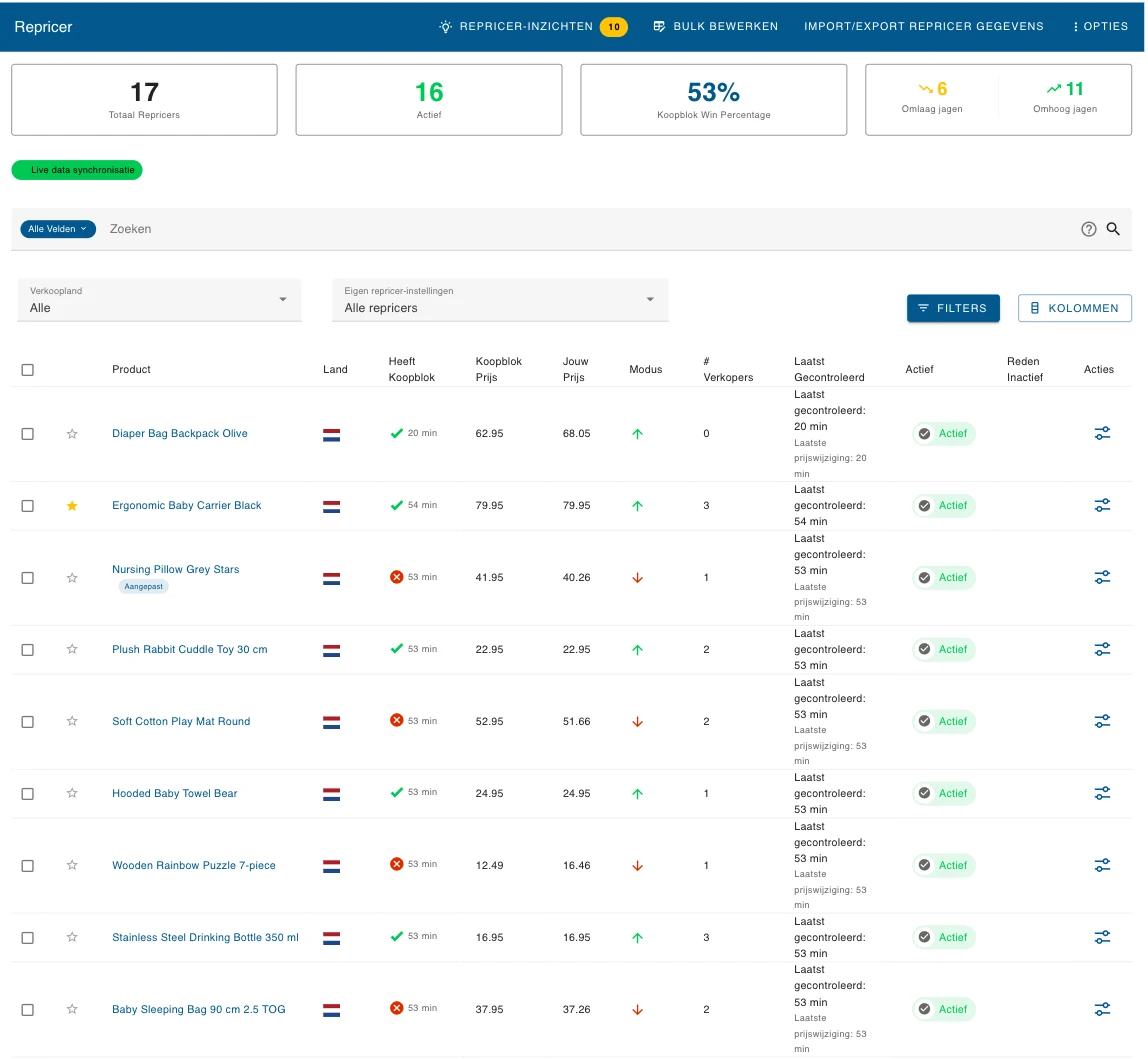Select the Hooded Baby Towel Bear checkbox
The image size is (1148, 1059).
(28, 793)
